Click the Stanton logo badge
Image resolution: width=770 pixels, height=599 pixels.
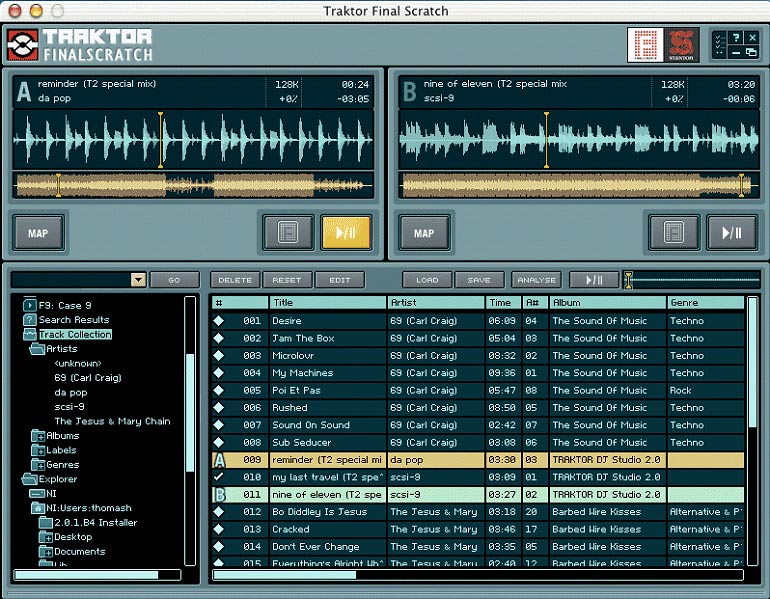(682, 45)
